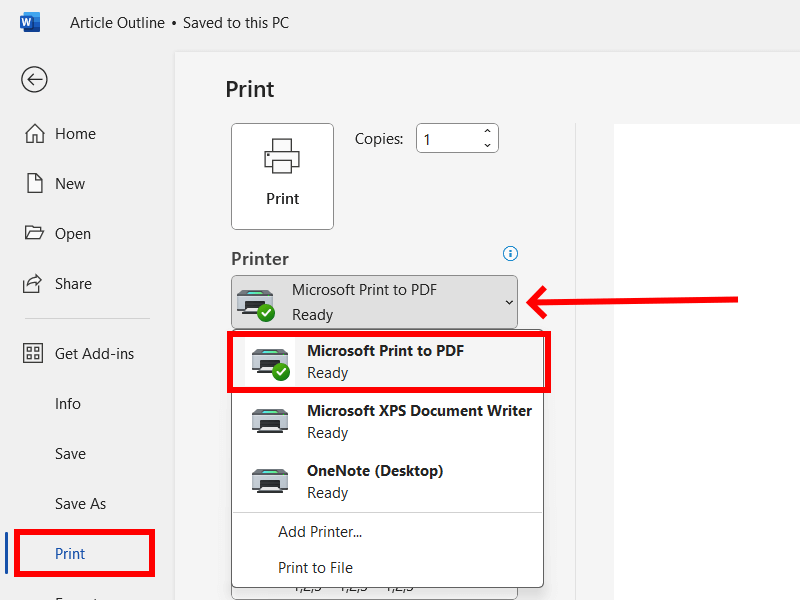The width and height of the screenshot is (800, 600).
Task: Select Save As in the sidebar
Action: coord(80,503)
